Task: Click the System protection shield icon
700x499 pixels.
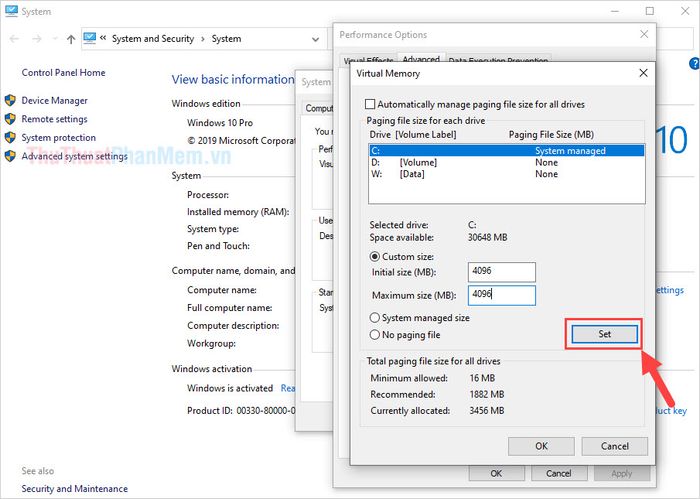Action: point(10,137)
